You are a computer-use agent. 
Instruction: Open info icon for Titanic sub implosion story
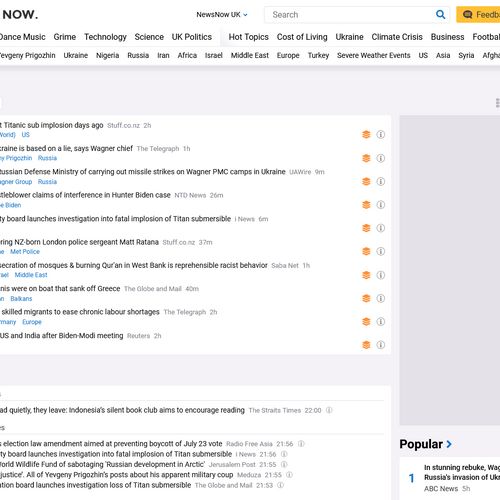(381, 134)
